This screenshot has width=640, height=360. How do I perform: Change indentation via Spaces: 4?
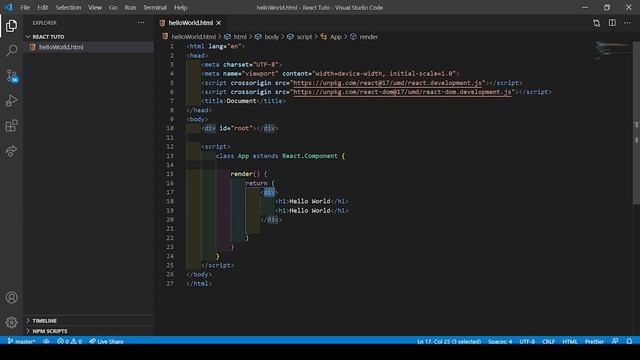coord(500,341)
